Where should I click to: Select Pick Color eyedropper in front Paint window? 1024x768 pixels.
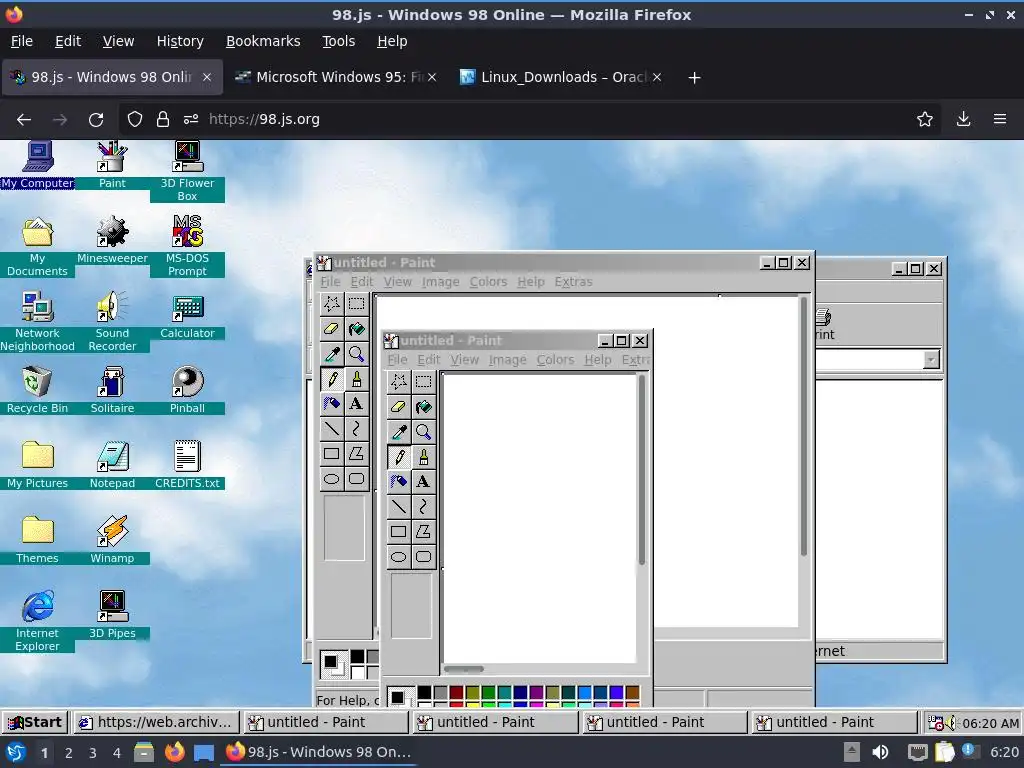tap(398, 432)
